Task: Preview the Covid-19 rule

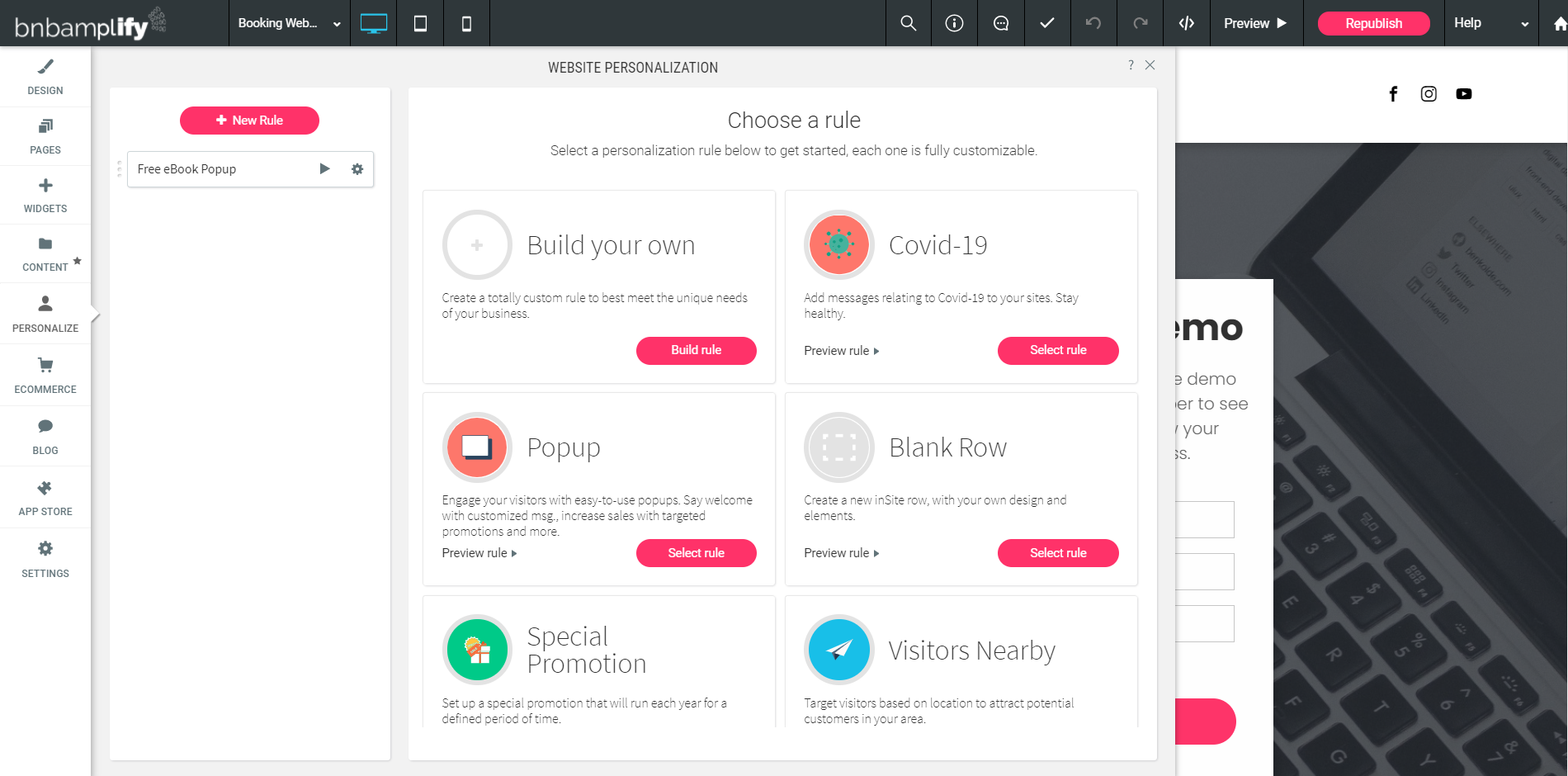Action: (x=842, y=351)
